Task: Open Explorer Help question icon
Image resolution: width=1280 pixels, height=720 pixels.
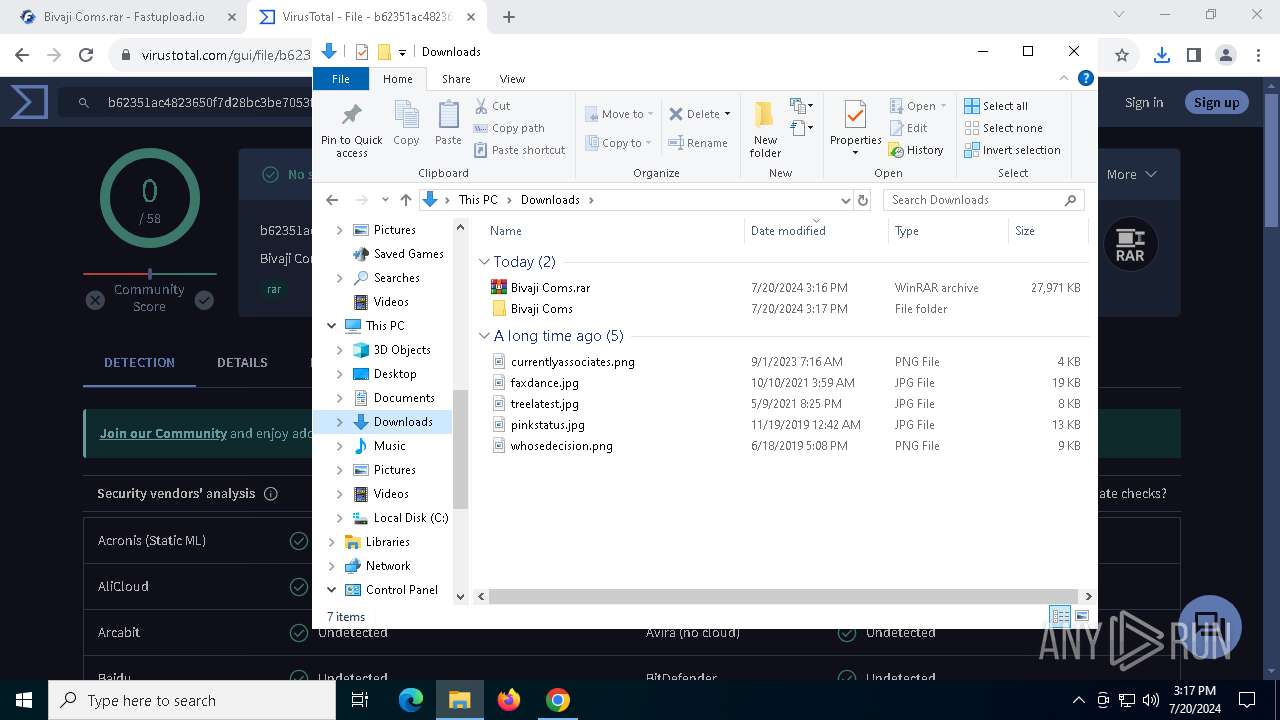Action: point(1086,78)
